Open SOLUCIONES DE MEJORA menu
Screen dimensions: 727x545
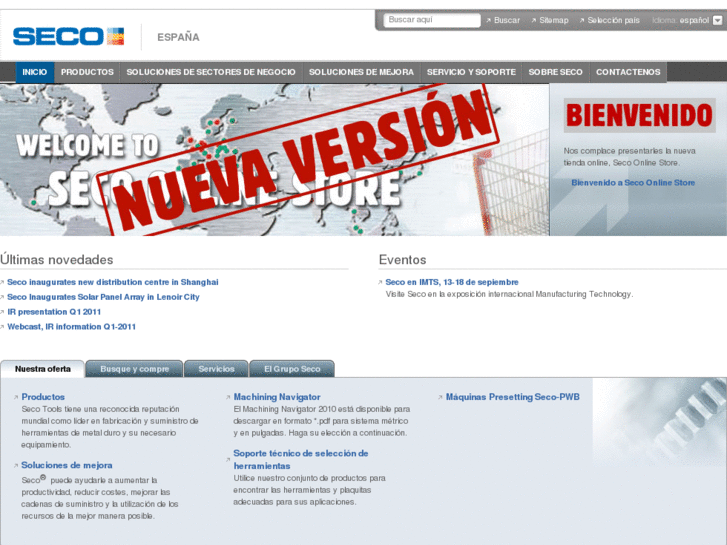click(x=361, y=72)
